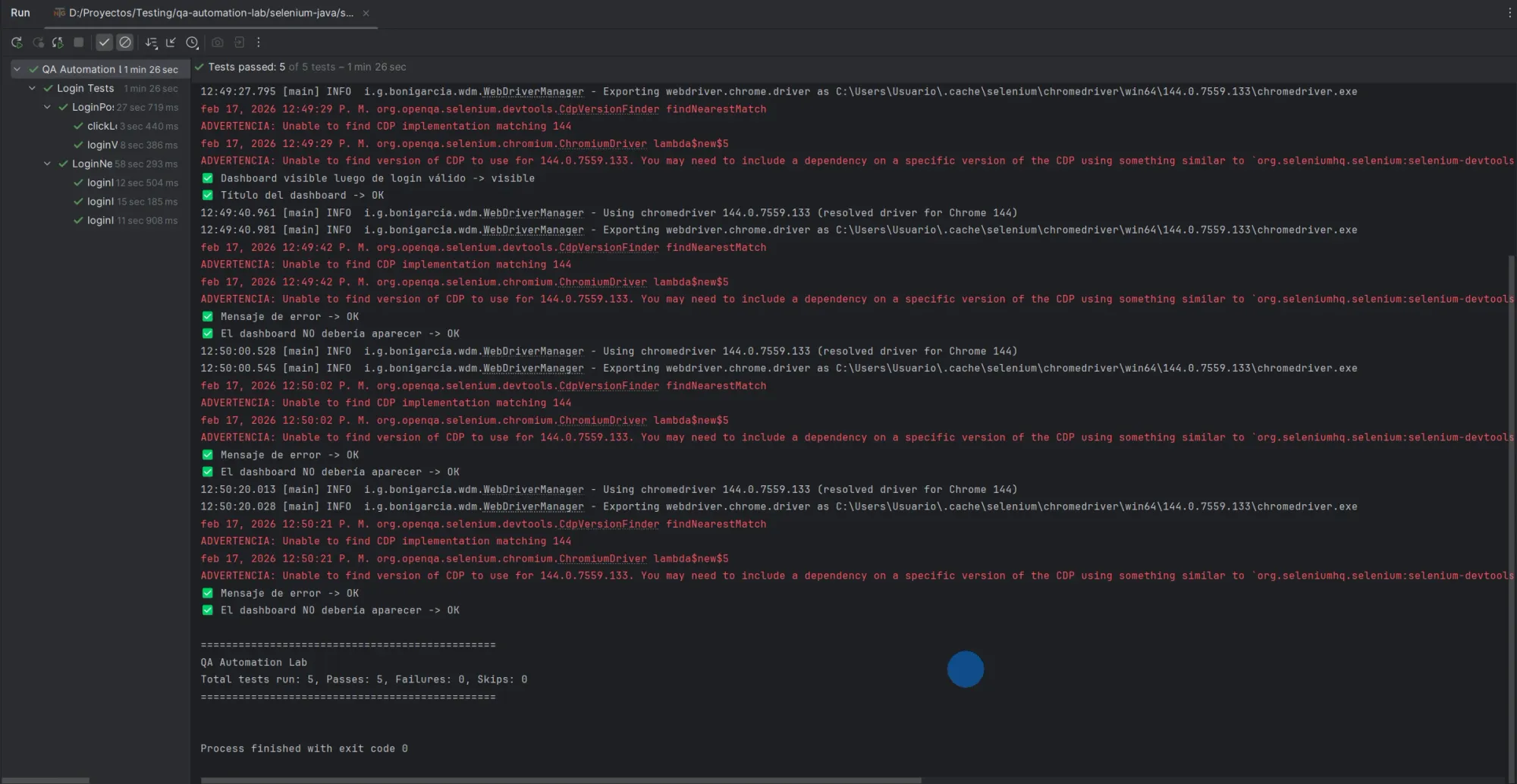Click the collapse-all arrows icon
Viewport: 1517px width, 784px height.
point(171,42)
